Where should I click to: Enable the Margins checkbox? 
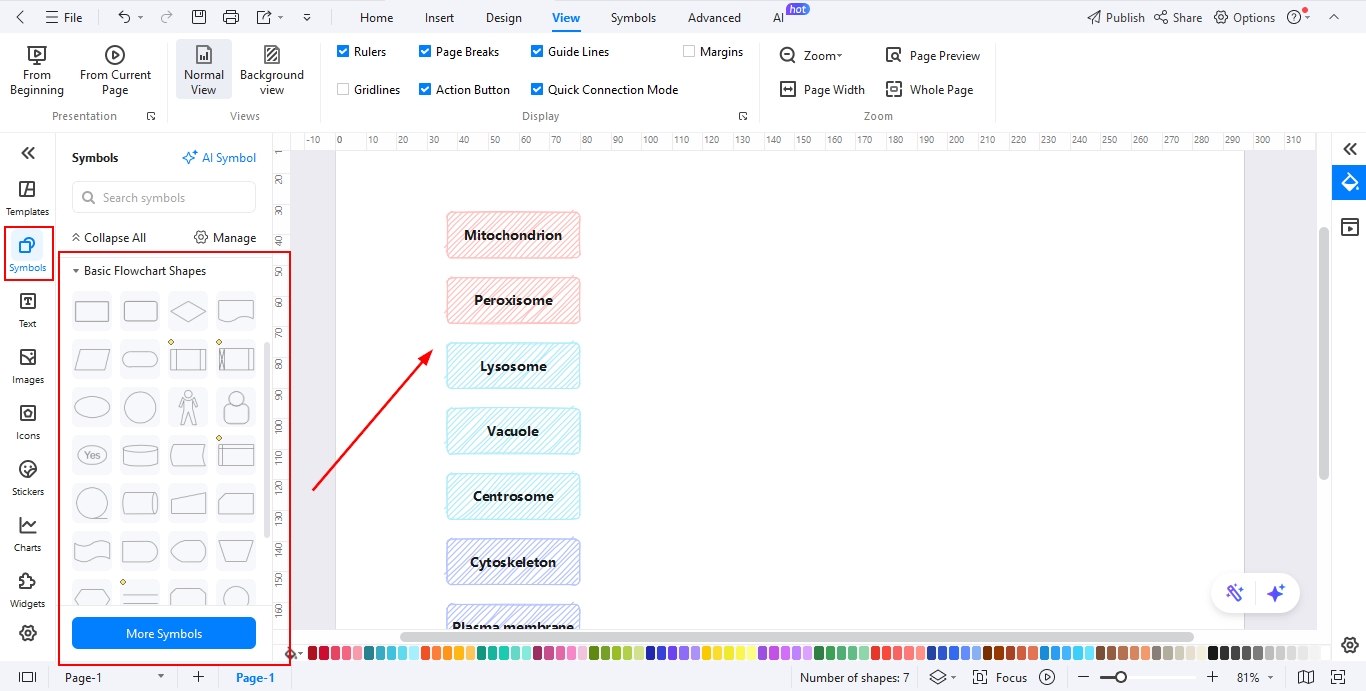click(689, 51)
